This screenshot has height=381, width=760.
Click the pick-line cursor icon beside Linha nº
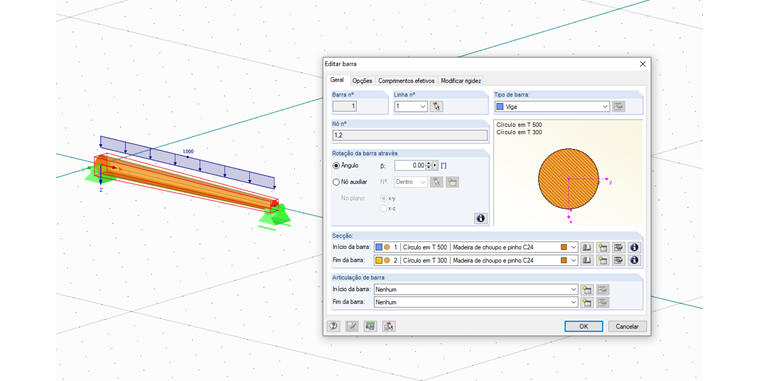(437, 106)
